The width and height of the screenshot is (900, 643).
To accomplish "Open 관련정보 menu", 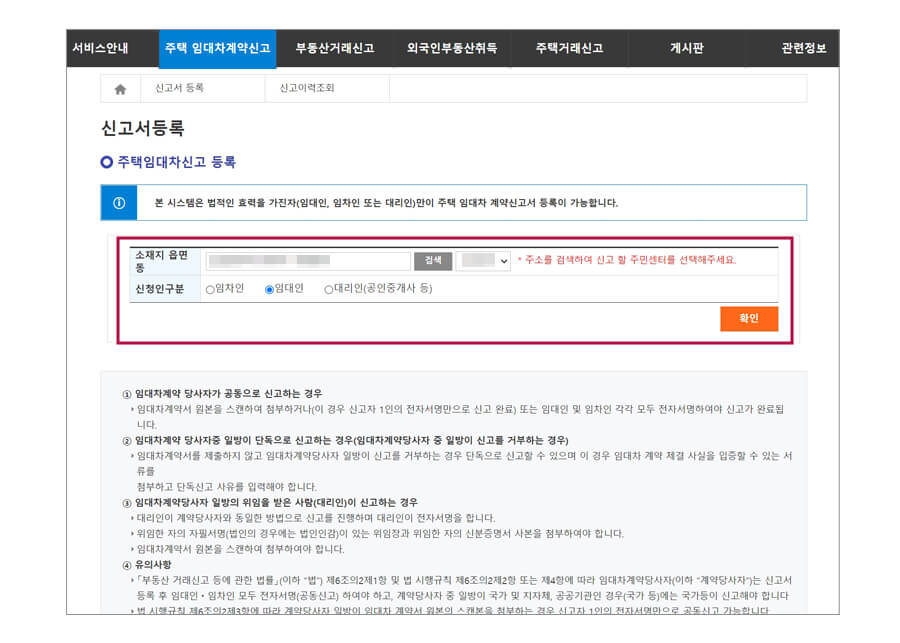I will pos(804,48).
